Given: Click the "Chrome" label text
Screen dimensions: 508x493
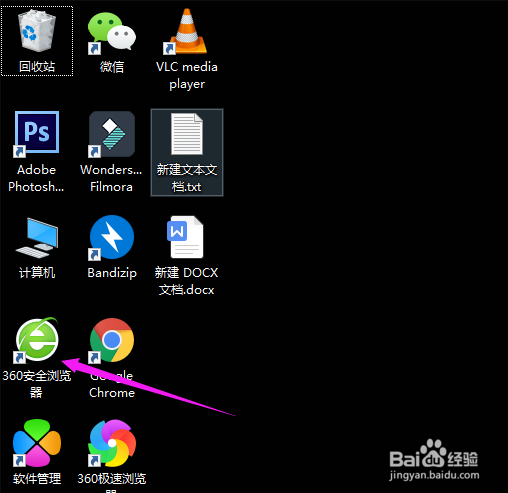Looking at the screenshot, I should point(112,393).
